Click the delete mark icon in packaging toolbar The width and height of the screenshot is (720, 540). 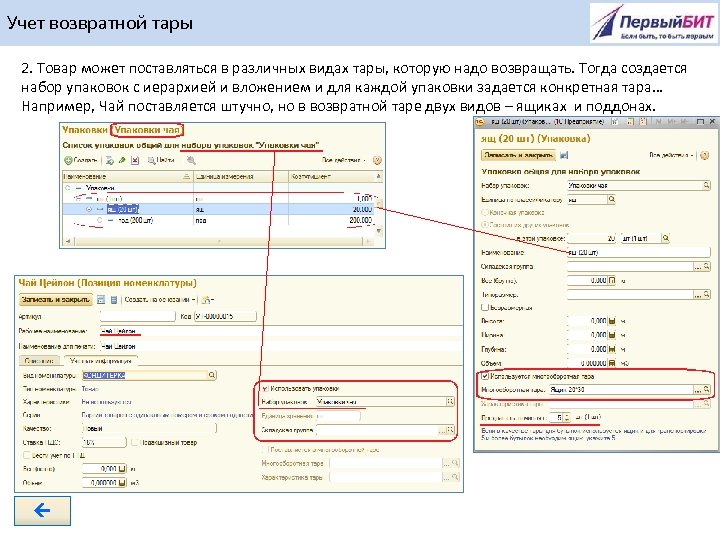pos(135,160)
